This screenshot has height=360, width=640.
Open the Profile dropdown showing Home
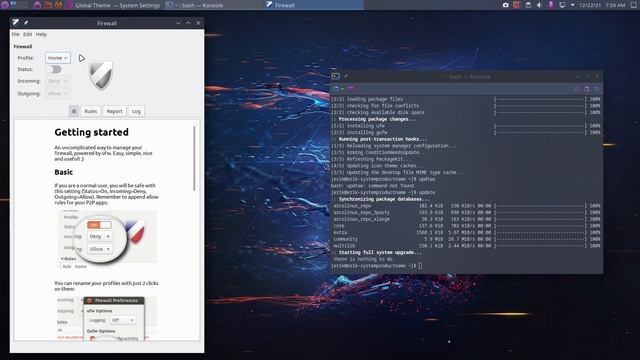(58, 58)
